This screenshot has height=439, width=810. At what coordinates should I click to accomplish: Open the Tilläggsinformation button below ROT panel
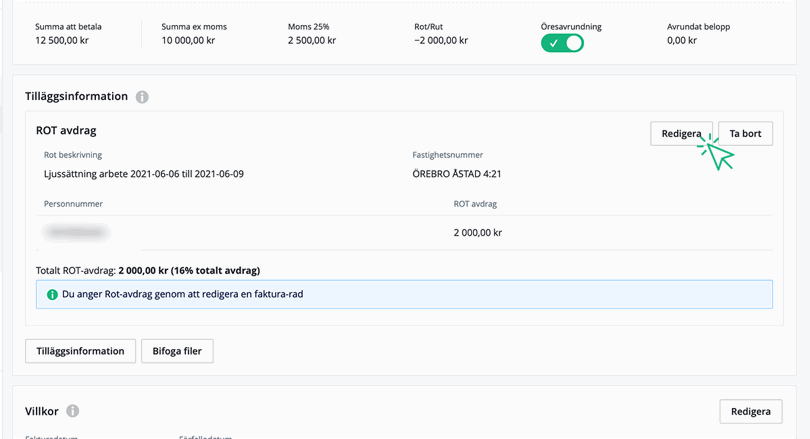80,351
